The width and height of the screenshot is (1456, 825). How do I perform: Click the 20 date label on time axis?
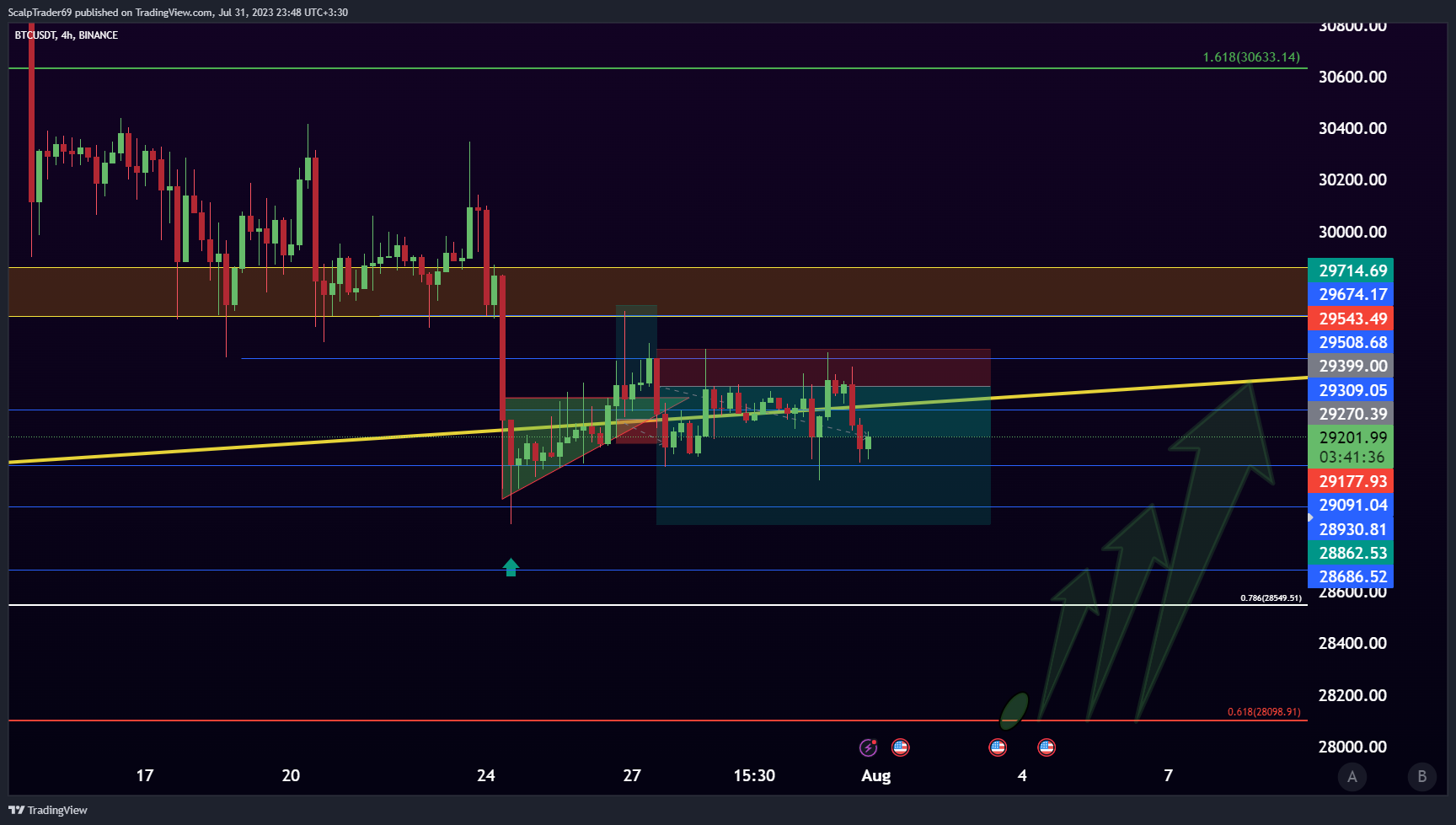tap(291, 775)
